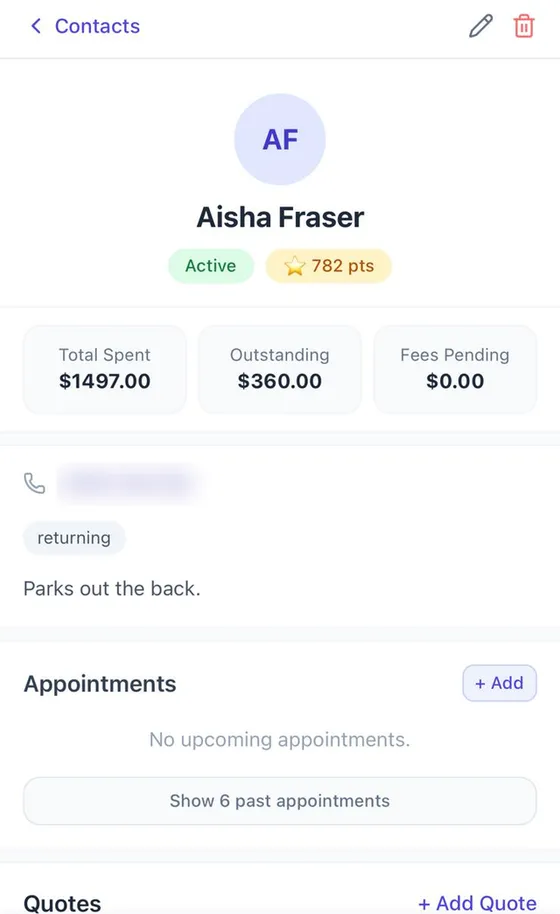Open the 782 pts loyalty badge

point(329,266)
